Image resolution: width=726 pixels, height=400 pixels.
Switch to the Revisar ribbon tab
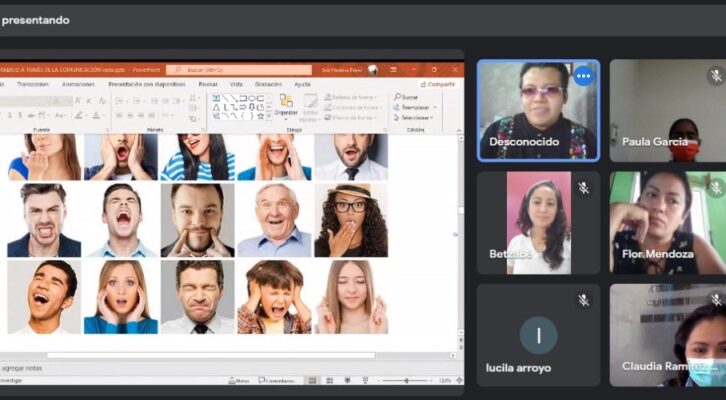coord(208,84)
